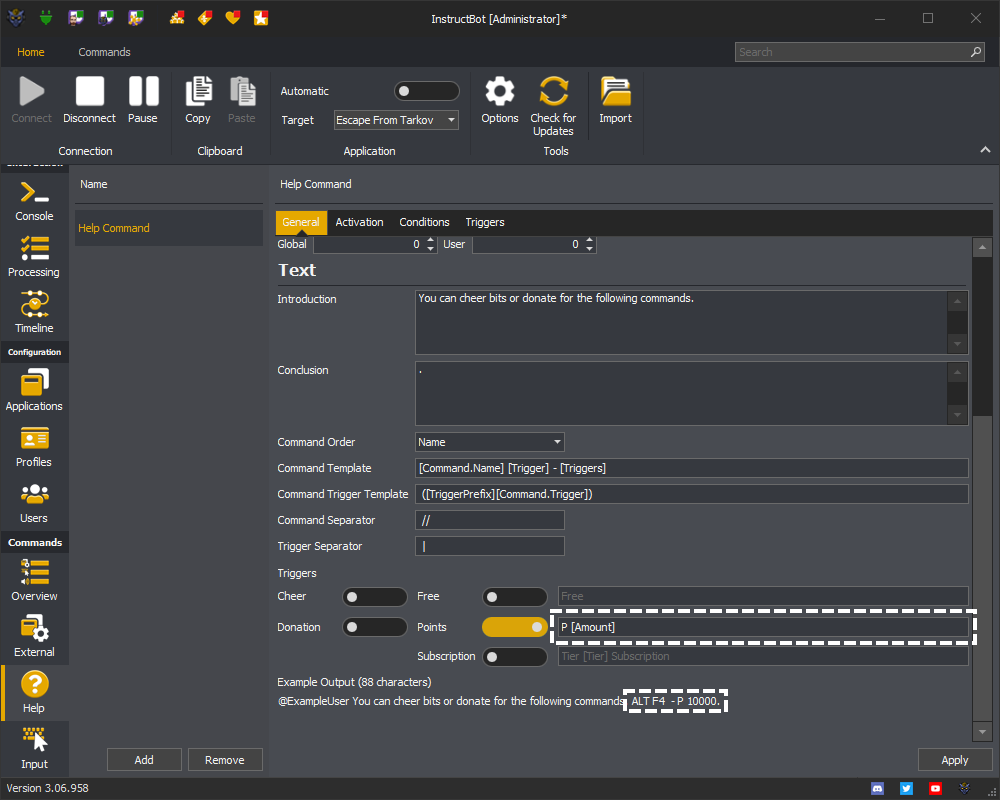This screenshot has height=800, width=1000.
Task: Click the Trigger Separator field
Action: [490, 546]
